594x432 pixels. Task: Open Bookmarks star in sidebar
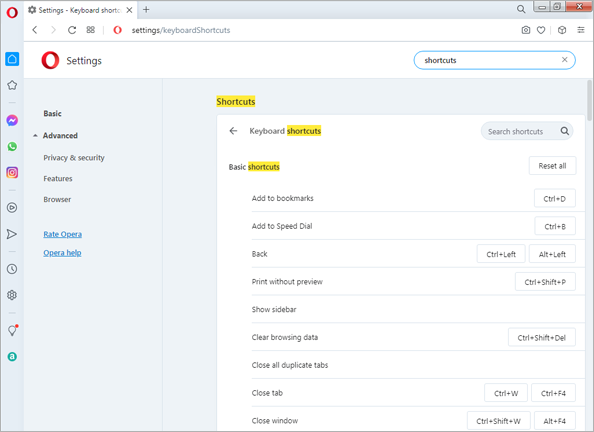click(12, 85)
